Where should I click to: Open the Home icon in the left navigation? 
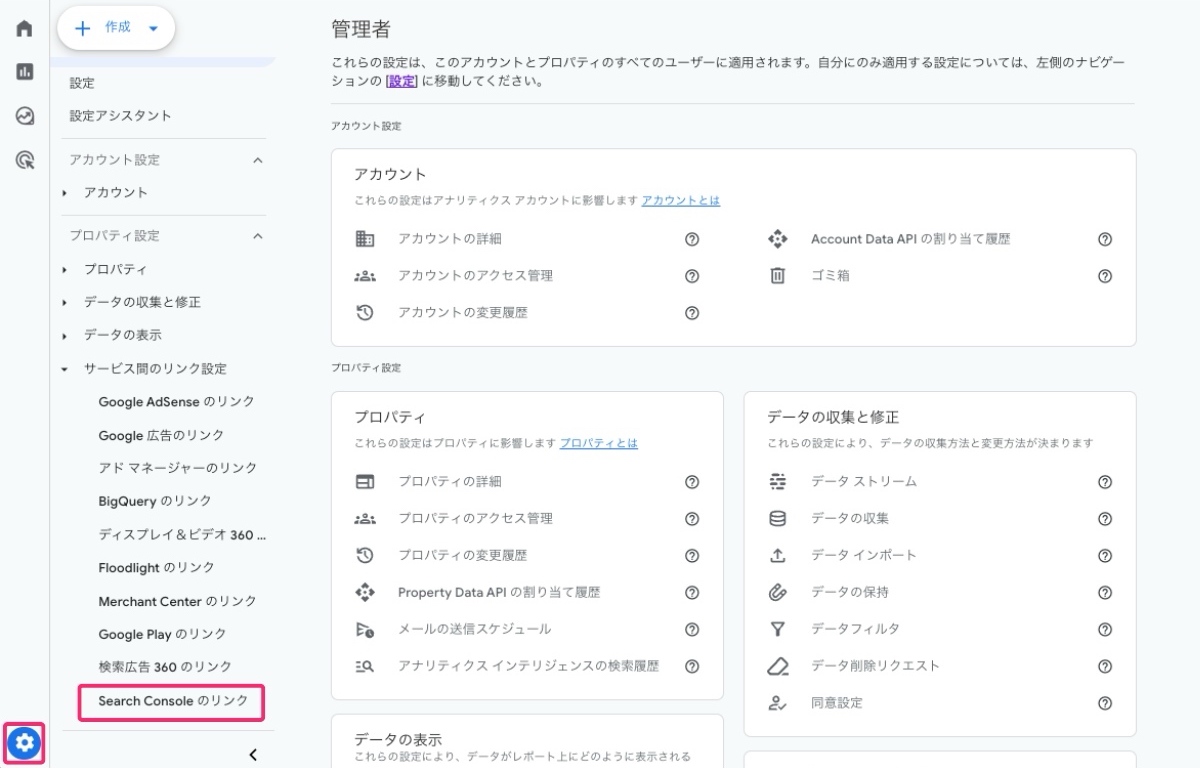[x=23, y=28]
